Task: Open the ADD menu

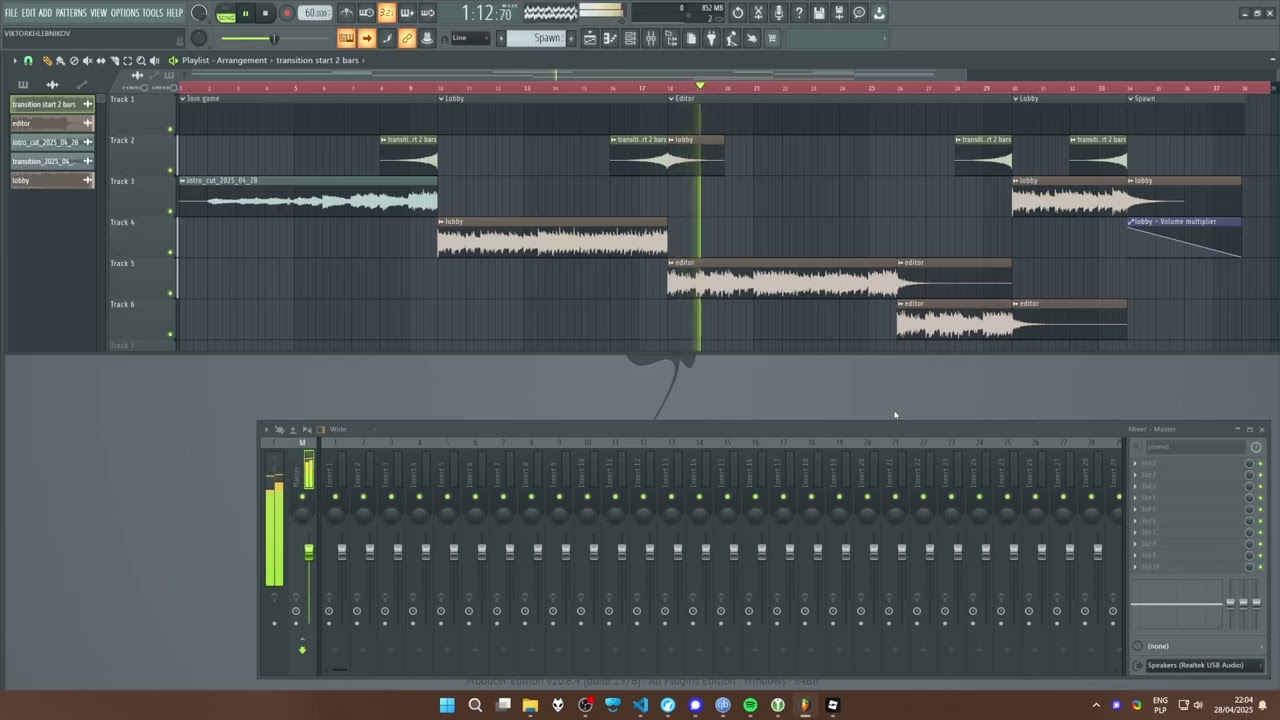Action: 45,13
